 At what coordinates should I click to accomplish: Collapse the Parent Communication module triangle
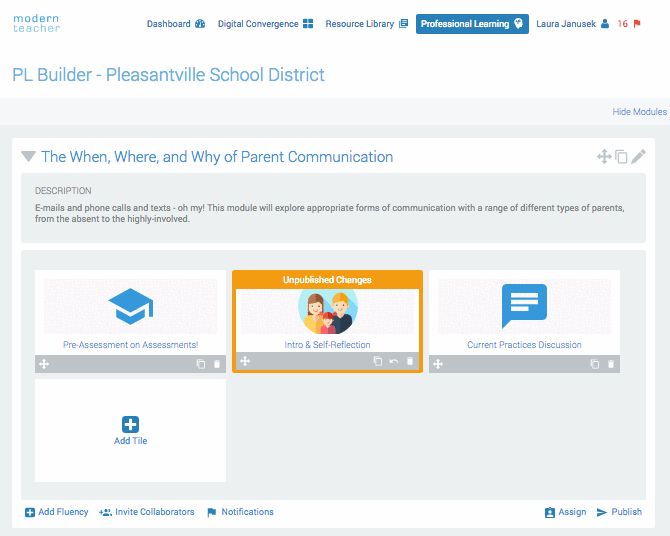[28, 156]
